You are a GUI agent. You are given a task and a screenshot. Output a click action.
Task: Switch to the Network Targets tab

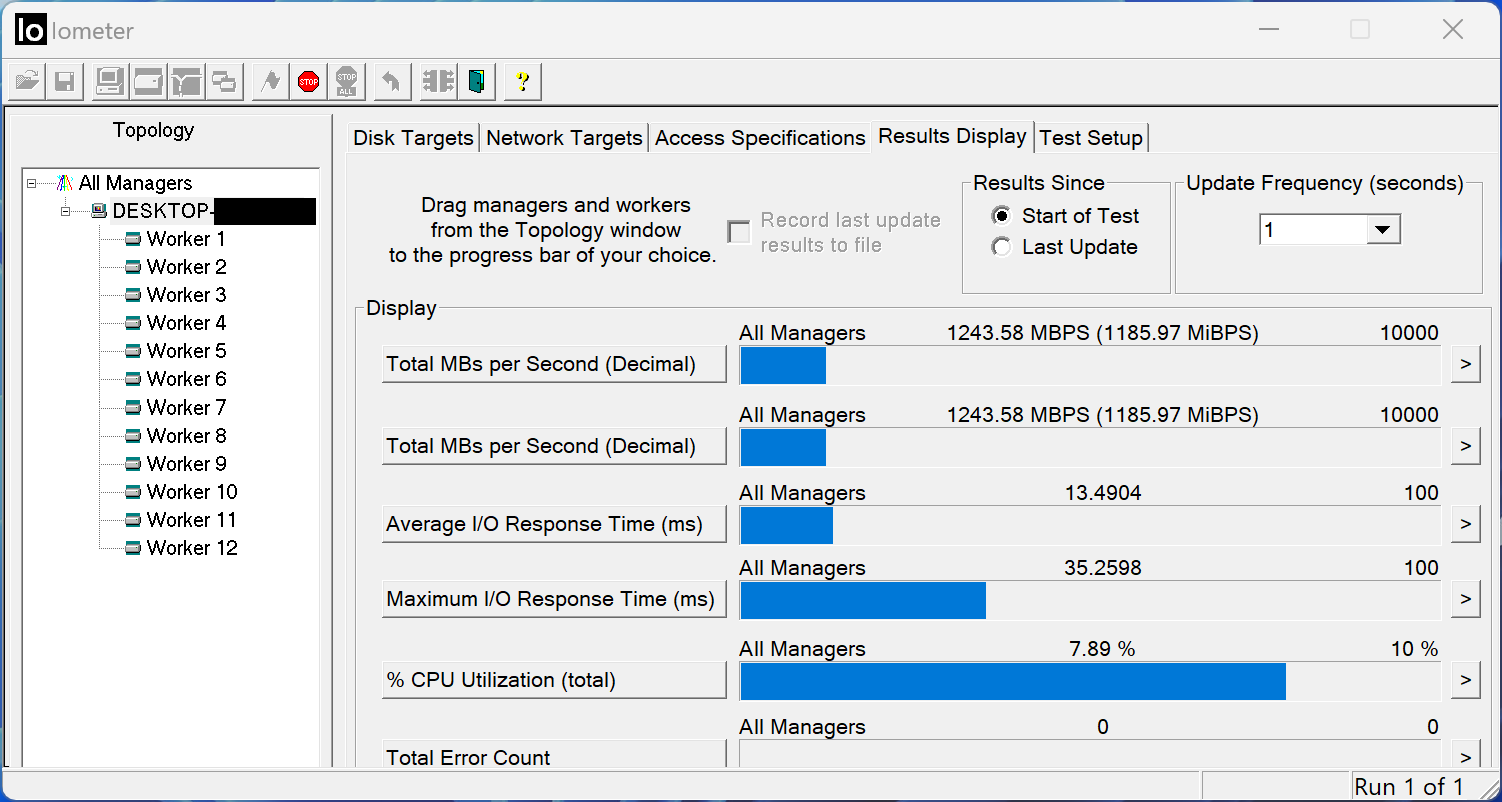point(564,138)
